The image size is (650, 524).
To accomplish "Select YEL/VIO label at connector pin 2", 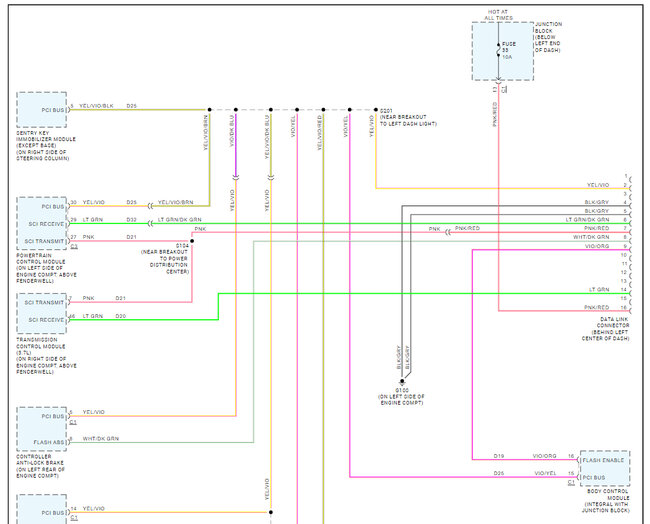I will [598, 185].
